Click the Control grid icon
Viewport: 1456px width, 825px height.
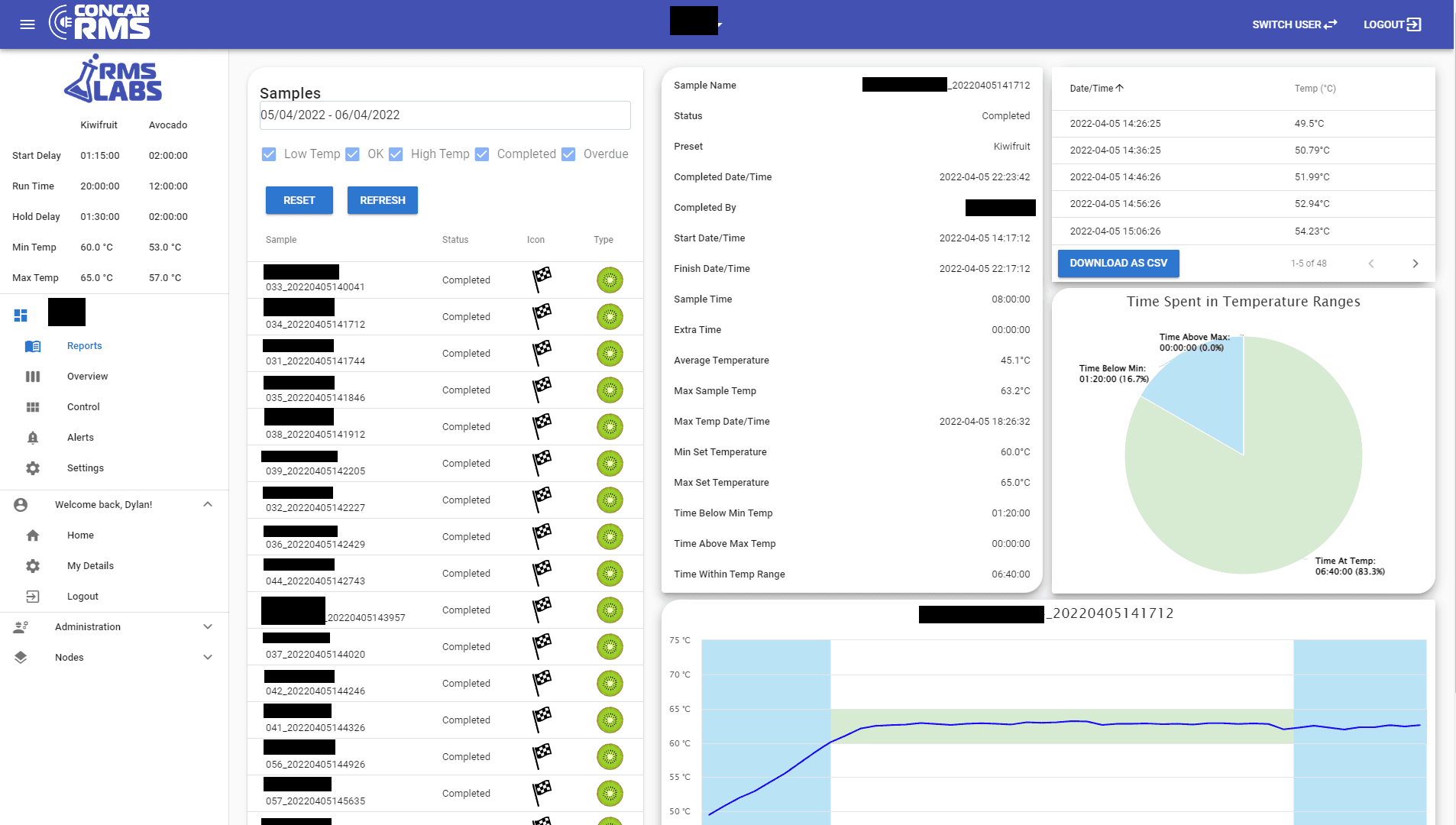pyautogui.click(x=33, y=407)
